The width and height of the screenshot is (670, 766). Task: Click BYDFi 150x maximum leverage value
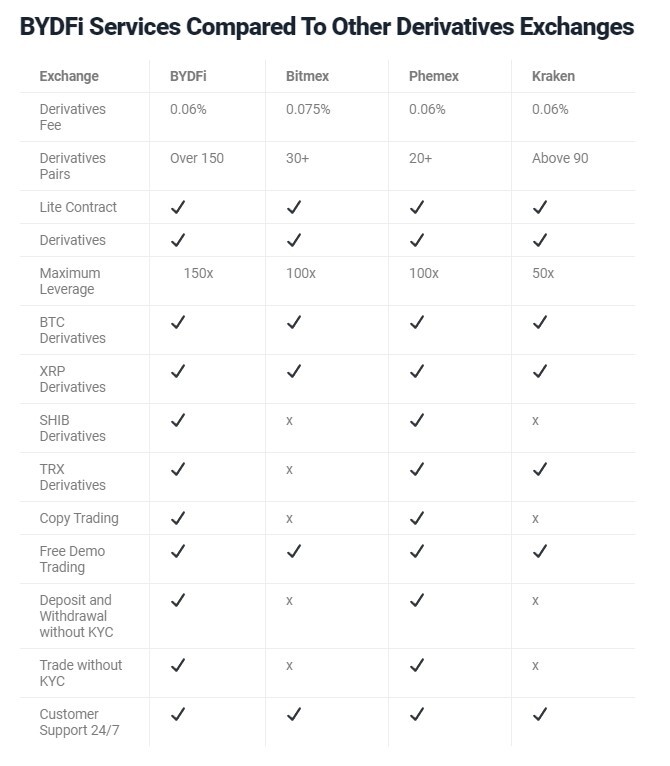point(198,273)
